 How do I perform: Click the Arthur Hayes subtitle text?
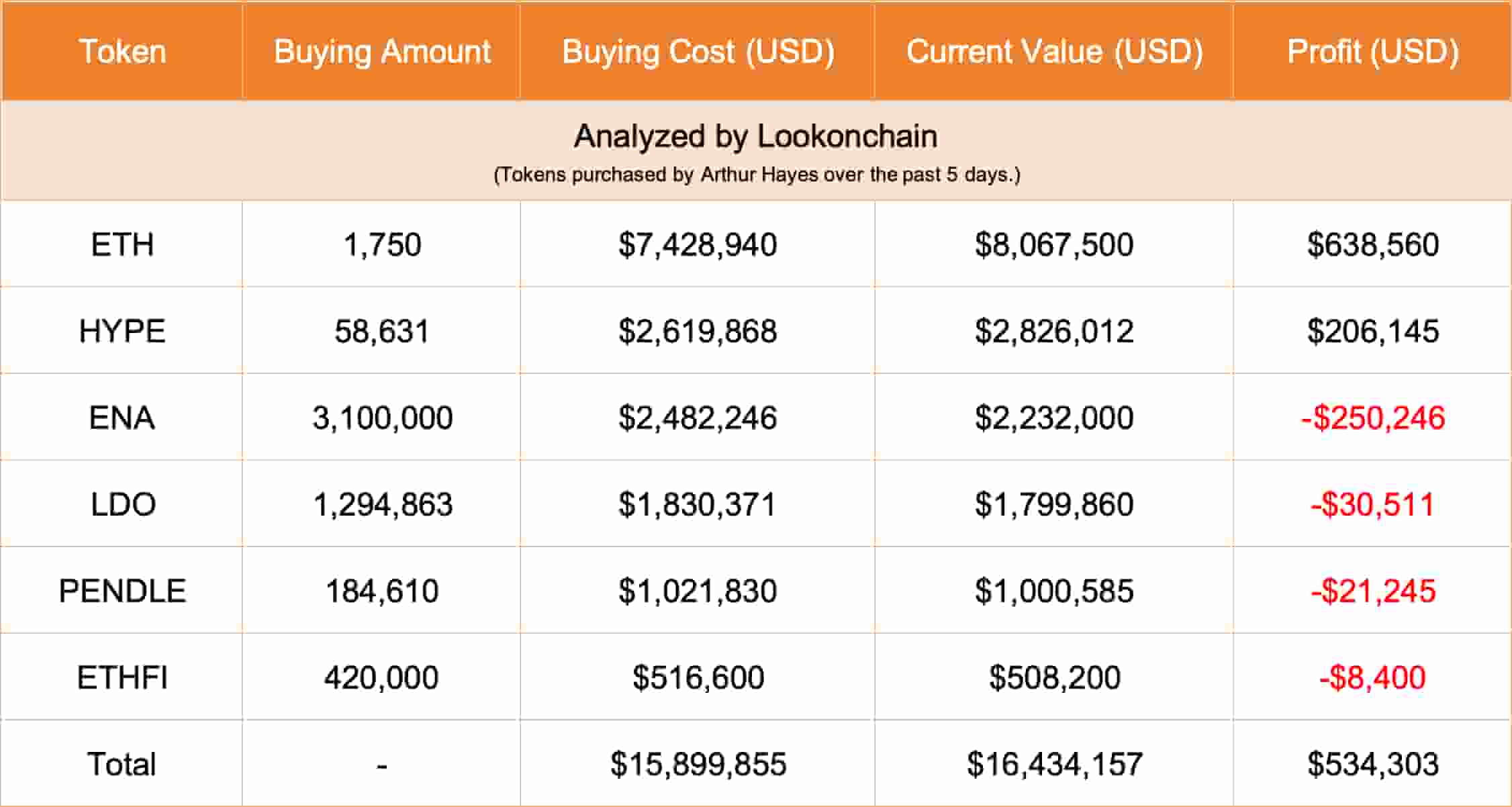[x=757, y=175]
